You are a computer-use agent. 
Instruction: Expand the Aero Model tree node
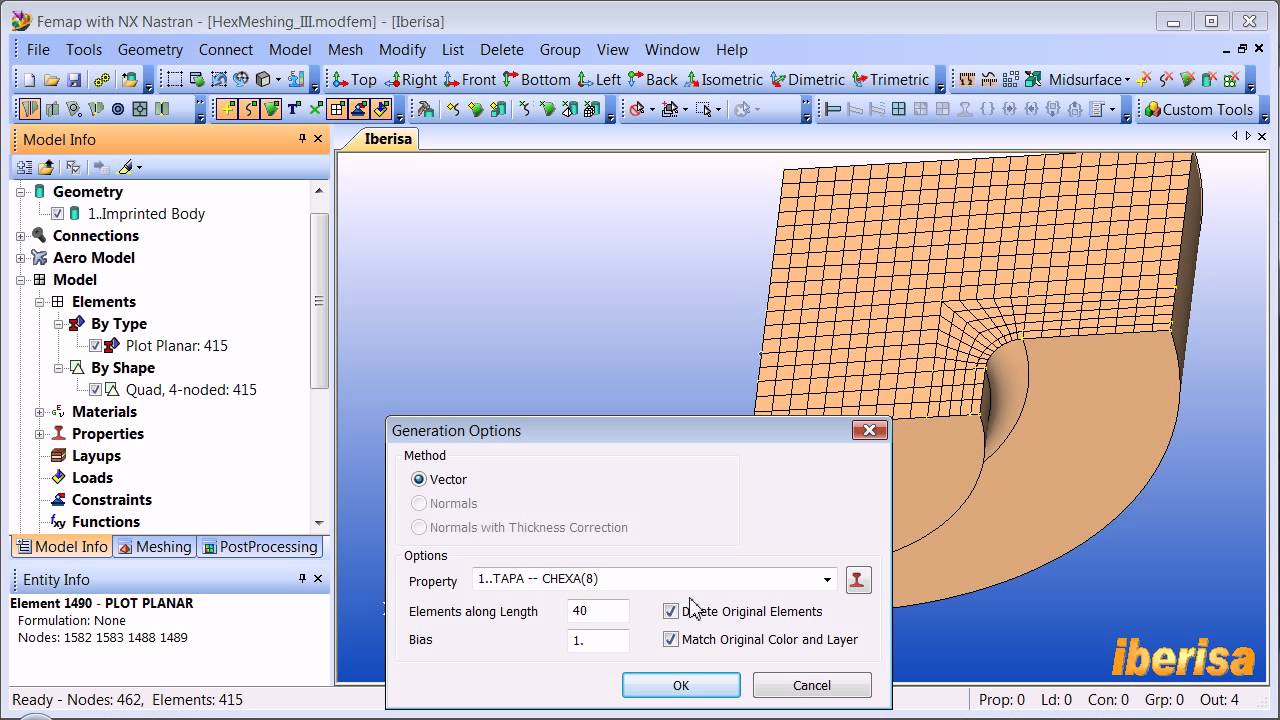pyautogui.click(x=21, y=258)
